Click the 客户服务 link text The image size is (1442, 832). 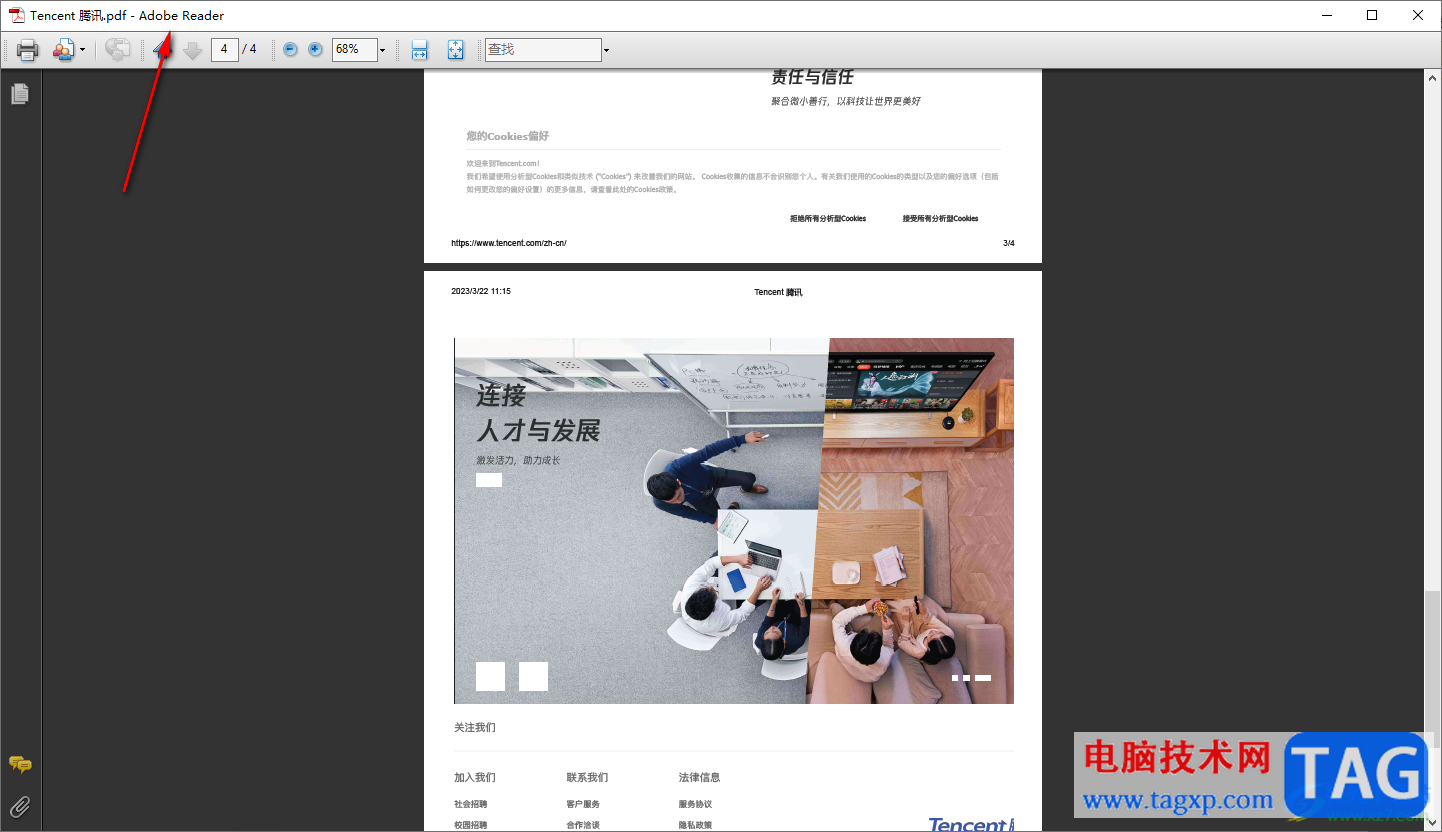tap(583, 804)
